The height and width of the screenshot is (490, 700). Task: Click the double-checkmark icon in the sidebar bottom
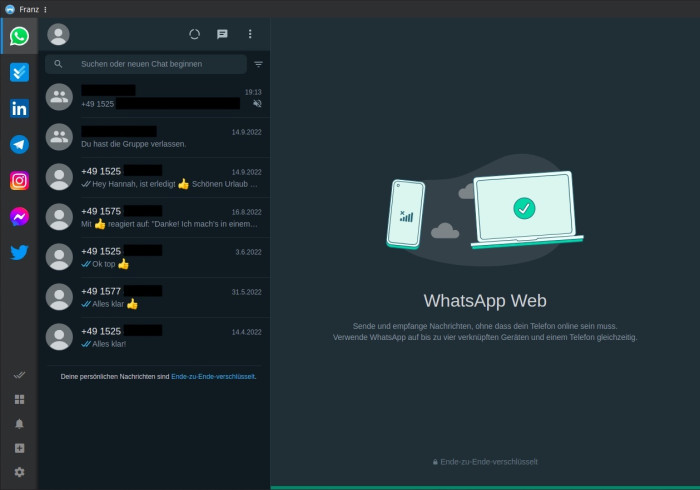(19, 375)
